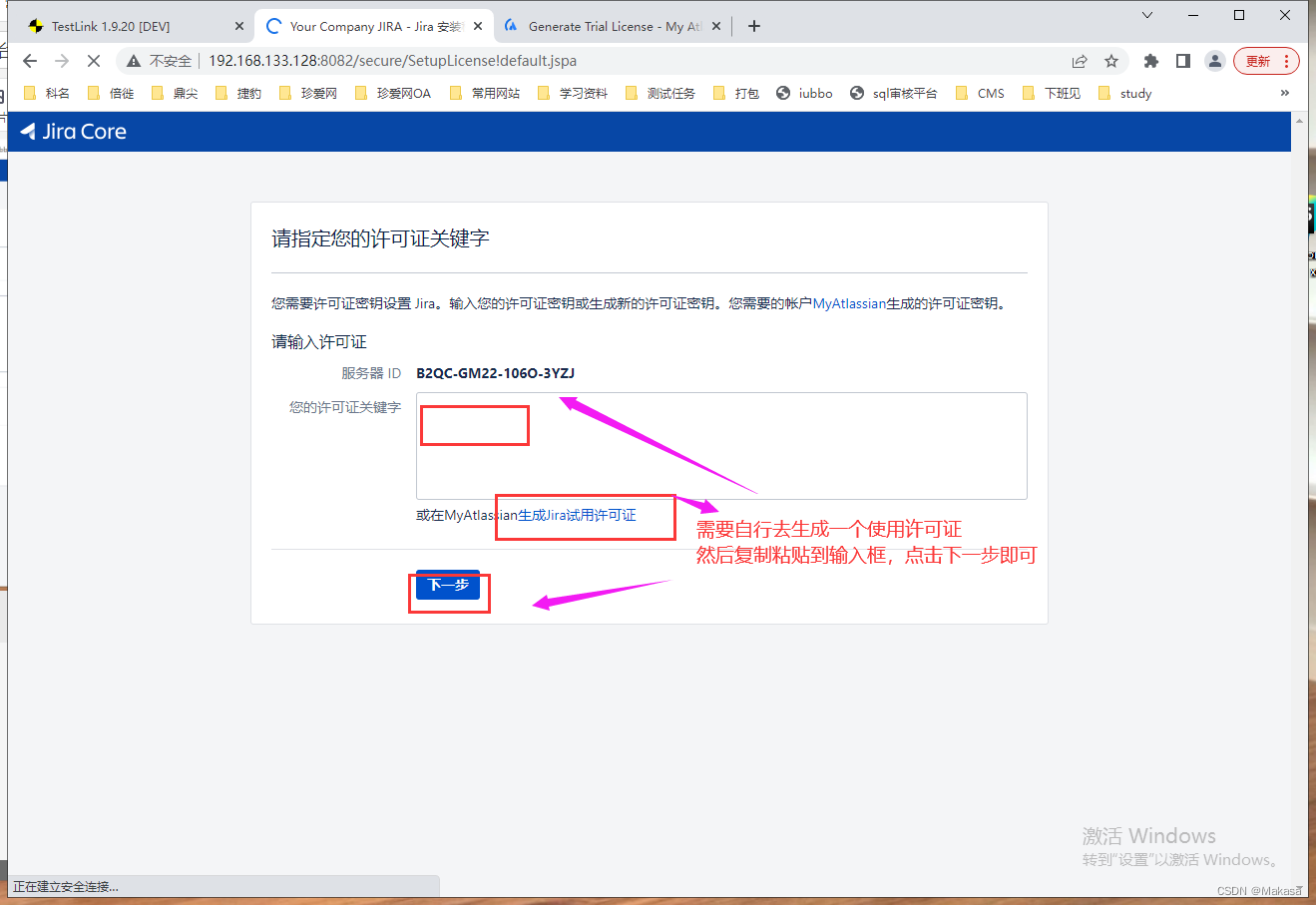Screen dimensions: 1316x905
Task: Open the sql审核平台 bookmark
Action: 894,93
